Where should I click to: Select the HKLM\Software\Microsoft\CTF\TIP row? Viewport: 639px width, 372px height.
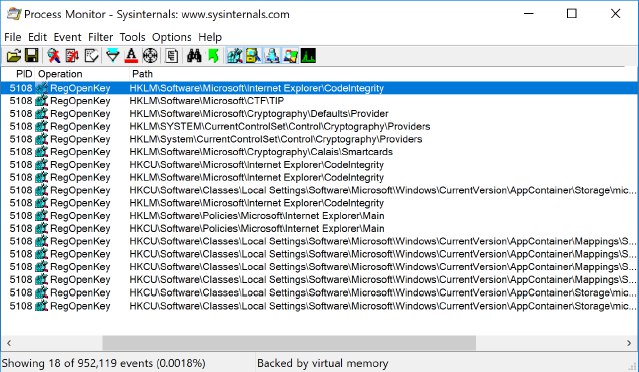(319, 101)
